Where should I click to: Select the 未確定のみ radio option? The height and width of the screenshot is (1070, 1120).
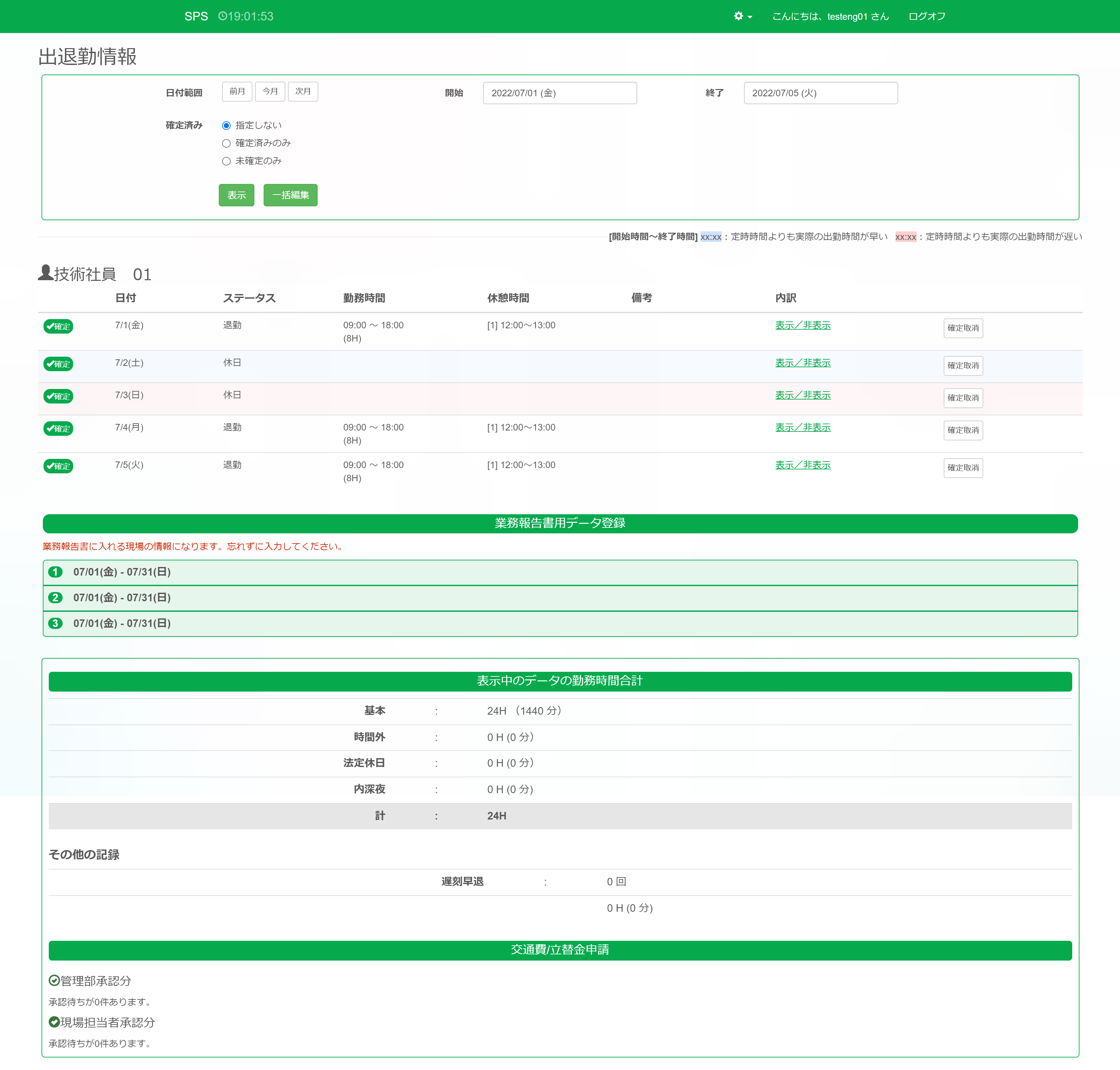click(226, 162)
